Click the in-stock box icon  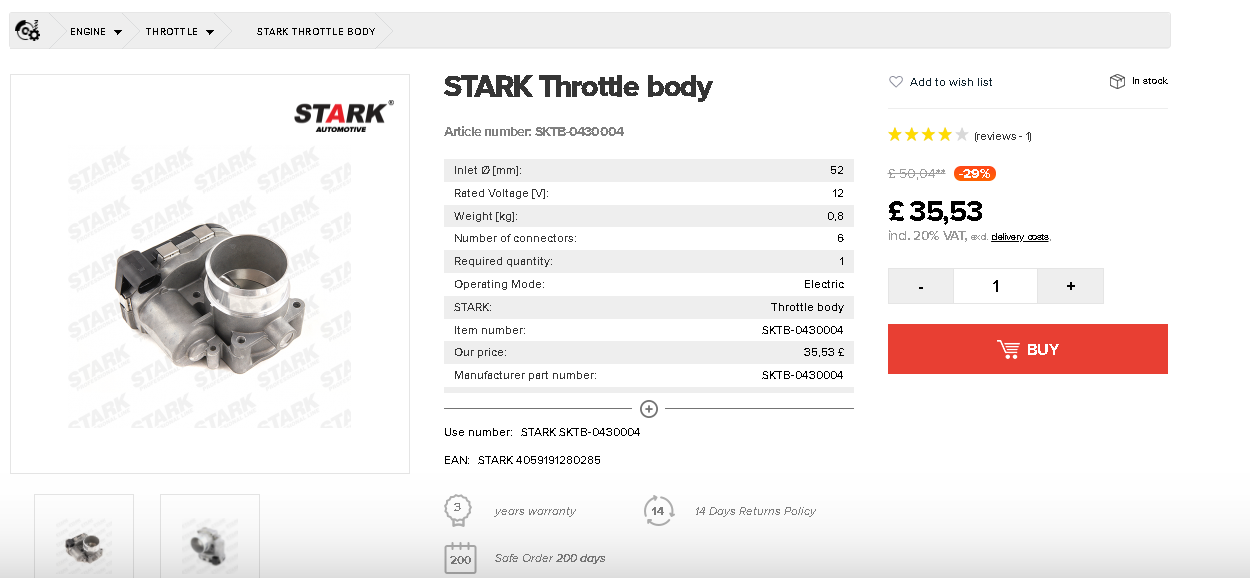tap(1118, 81)
